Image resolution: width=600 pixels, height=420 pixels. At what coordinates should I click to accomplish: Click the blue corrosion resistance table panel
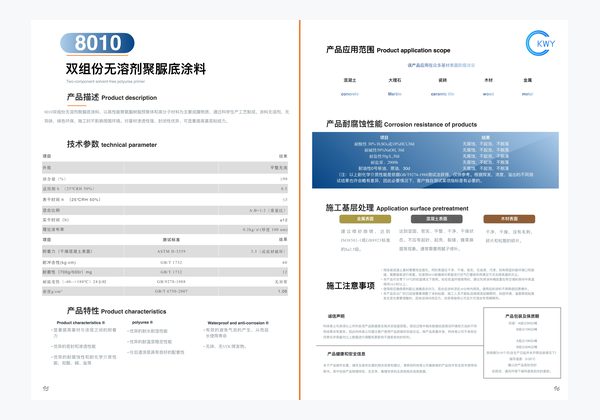(435, 160)
